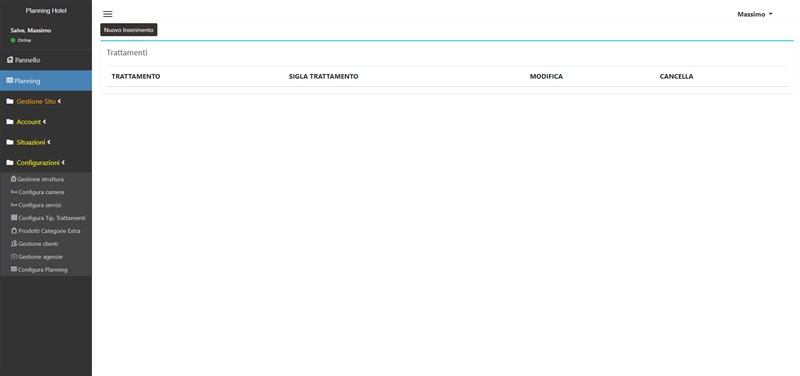Expand the Situazioni menu chevron
This screenshot has width=800, height=376.
[48, 142]
